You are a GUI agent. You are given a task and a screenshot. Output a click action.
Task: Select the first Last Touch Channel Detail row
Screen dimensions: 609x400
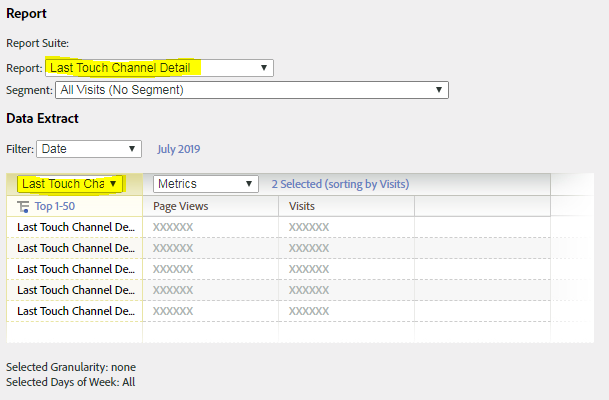(x=76, y=227)
